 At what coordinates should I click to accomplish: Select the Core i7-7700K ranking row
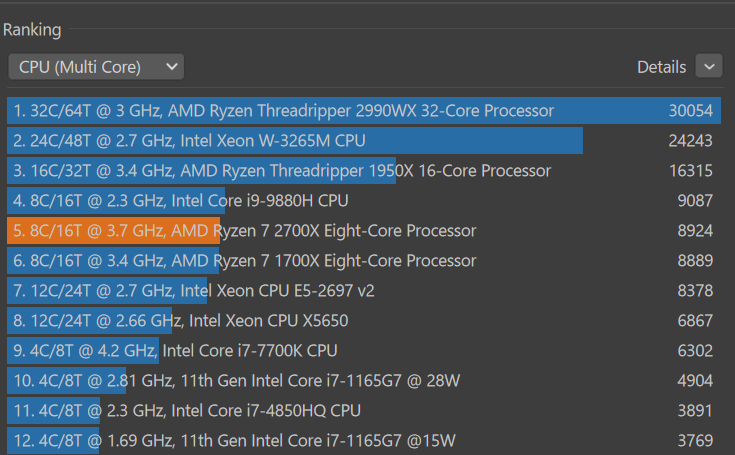364,351
